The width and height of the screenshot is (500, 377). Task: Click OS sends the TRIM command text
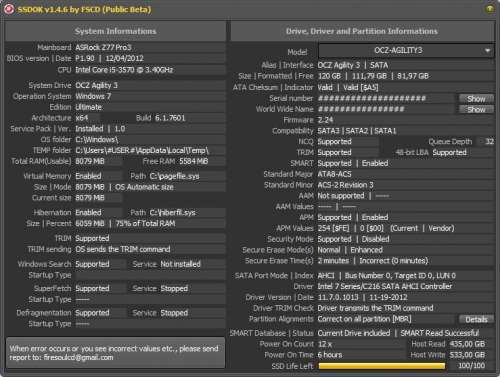(123, 249)
